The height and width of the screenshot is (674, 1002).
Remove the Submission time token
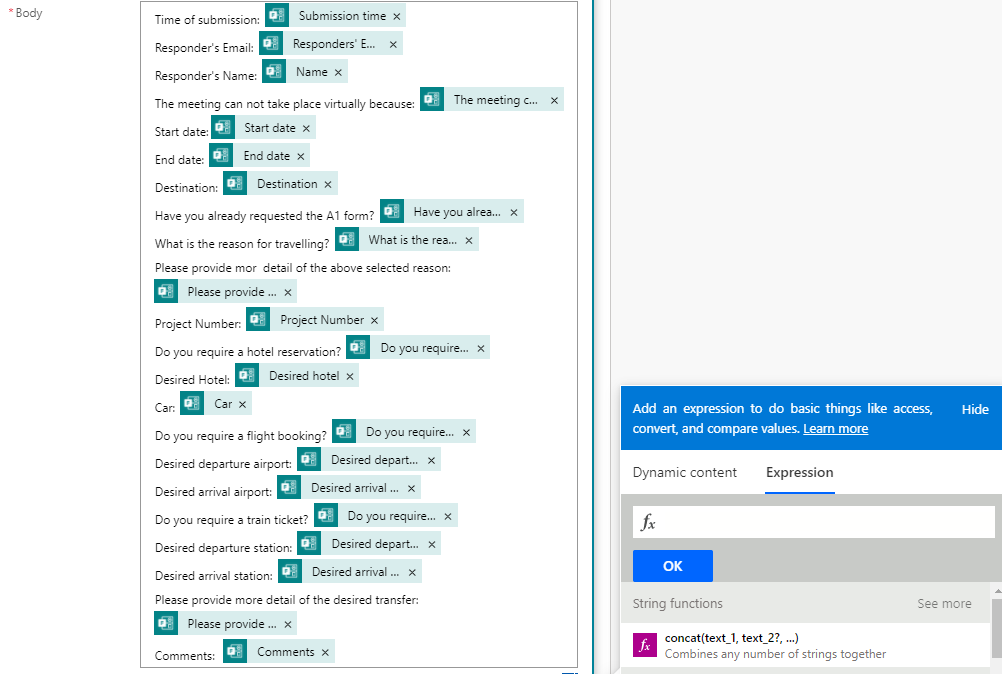pos(397,15)
